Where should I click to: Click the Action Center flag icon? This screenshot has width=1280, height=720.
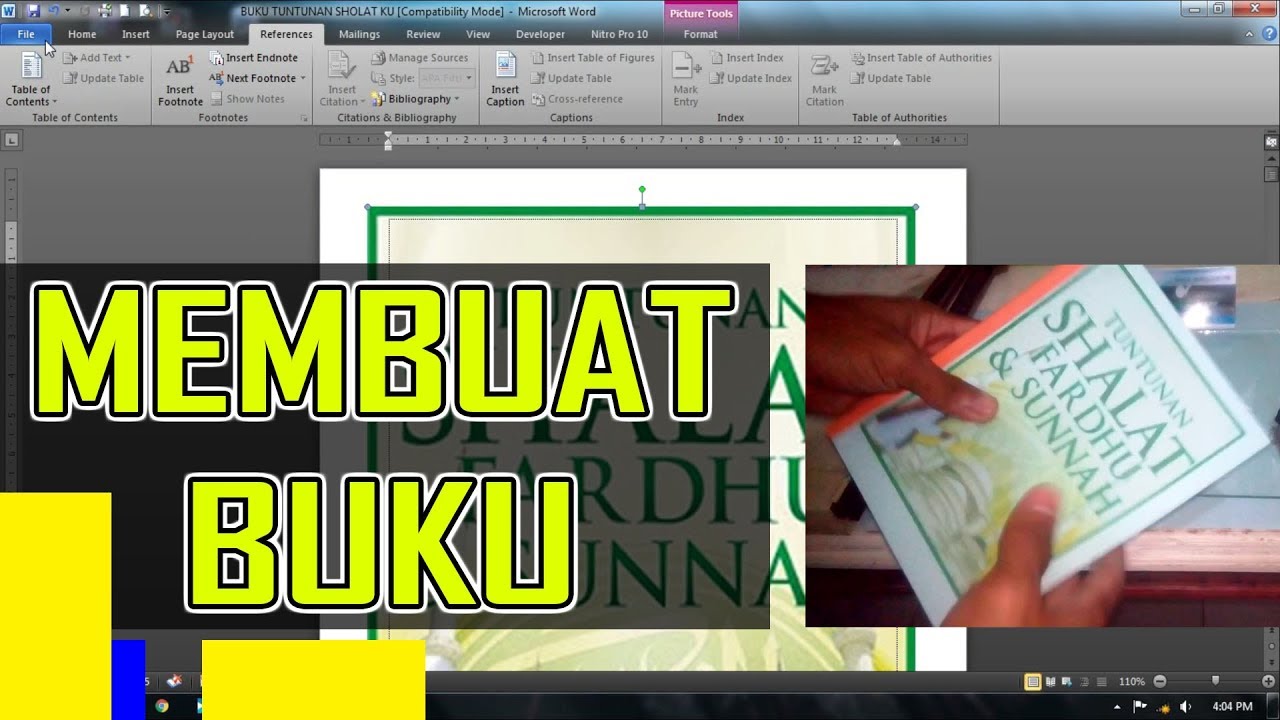1139,706
